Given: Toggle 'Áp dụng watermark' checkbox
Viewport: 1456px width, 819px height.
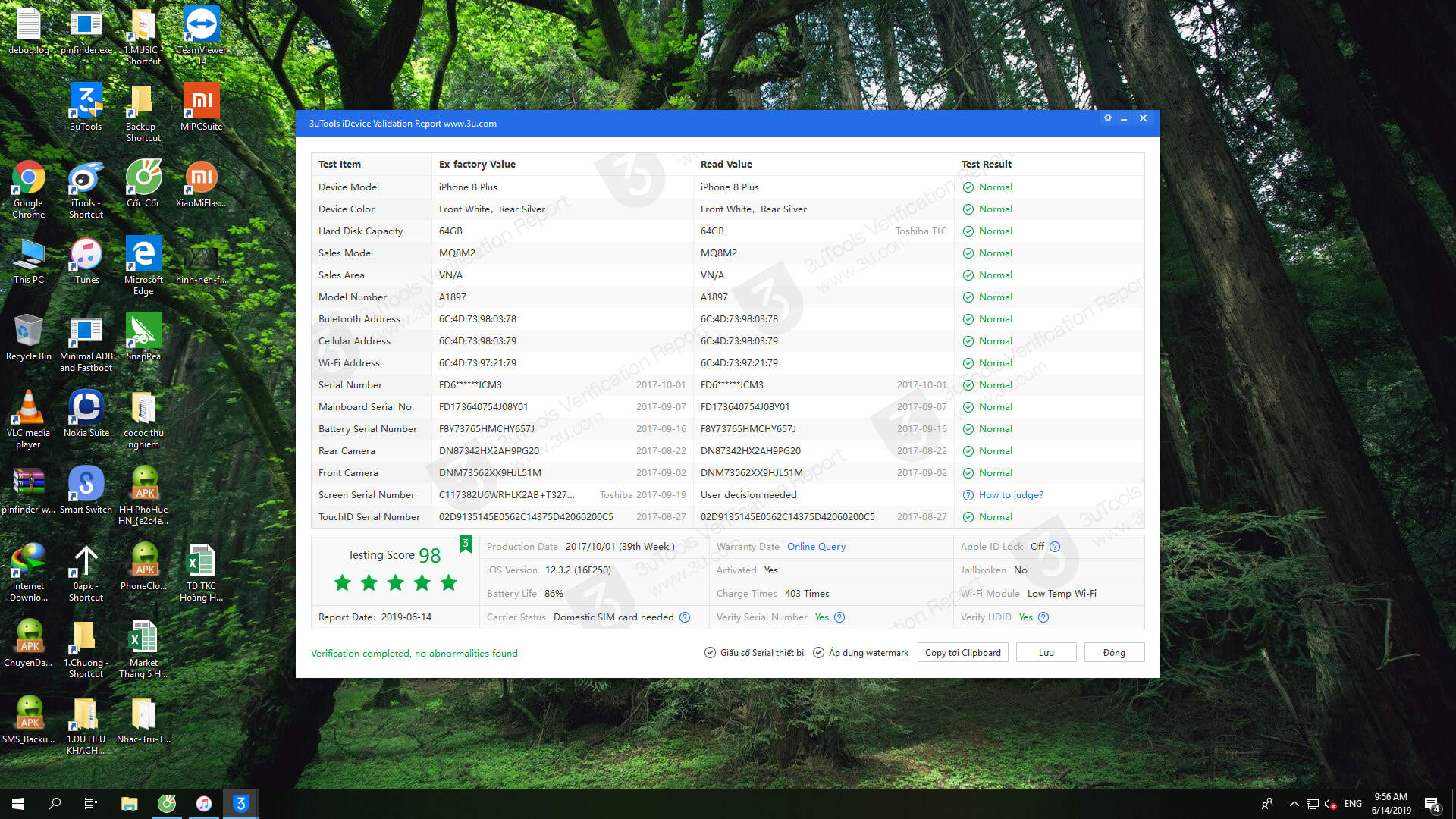Looking at the screenshot, I should (818, 653).
